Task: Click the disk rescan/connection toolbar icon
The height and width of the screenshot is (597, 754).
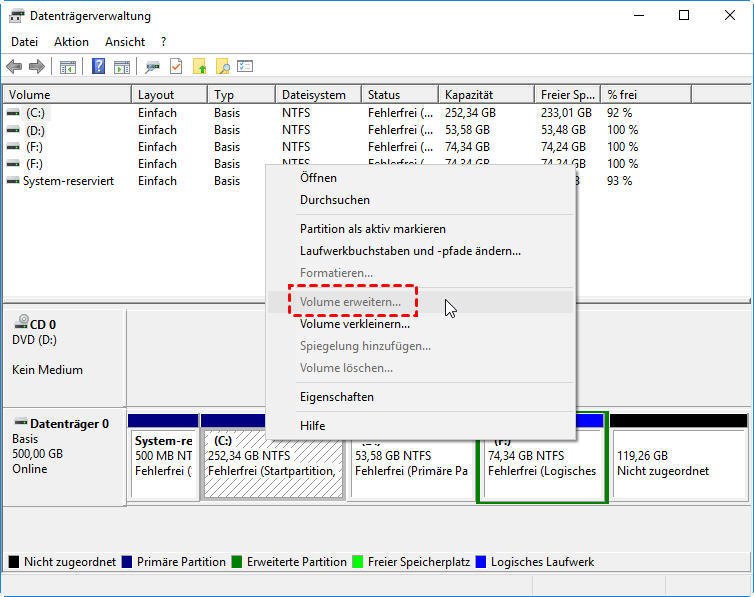Action: (152, 67)
